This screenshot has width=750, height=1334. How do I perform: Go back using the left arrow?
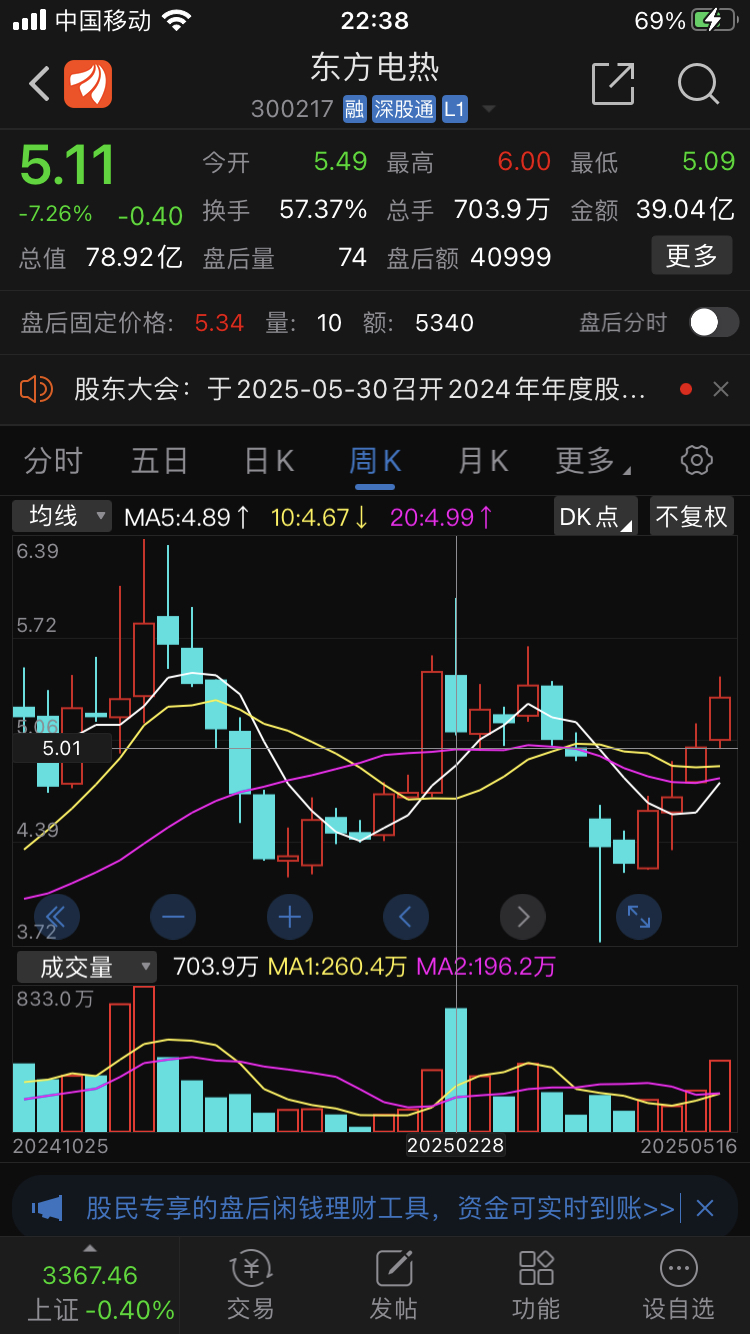(x=39, y=84)
